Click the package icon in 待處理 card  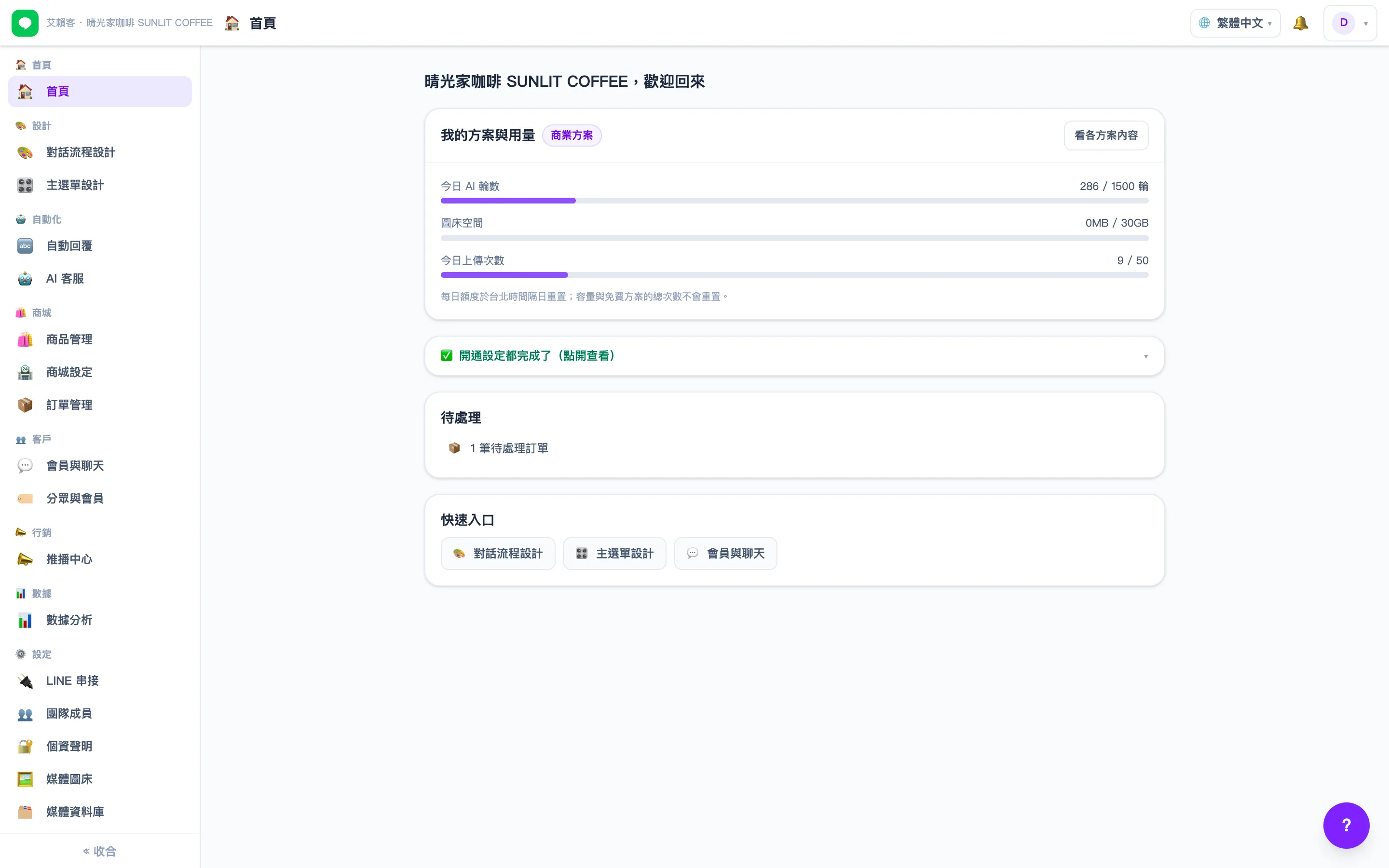coord(454,448)
